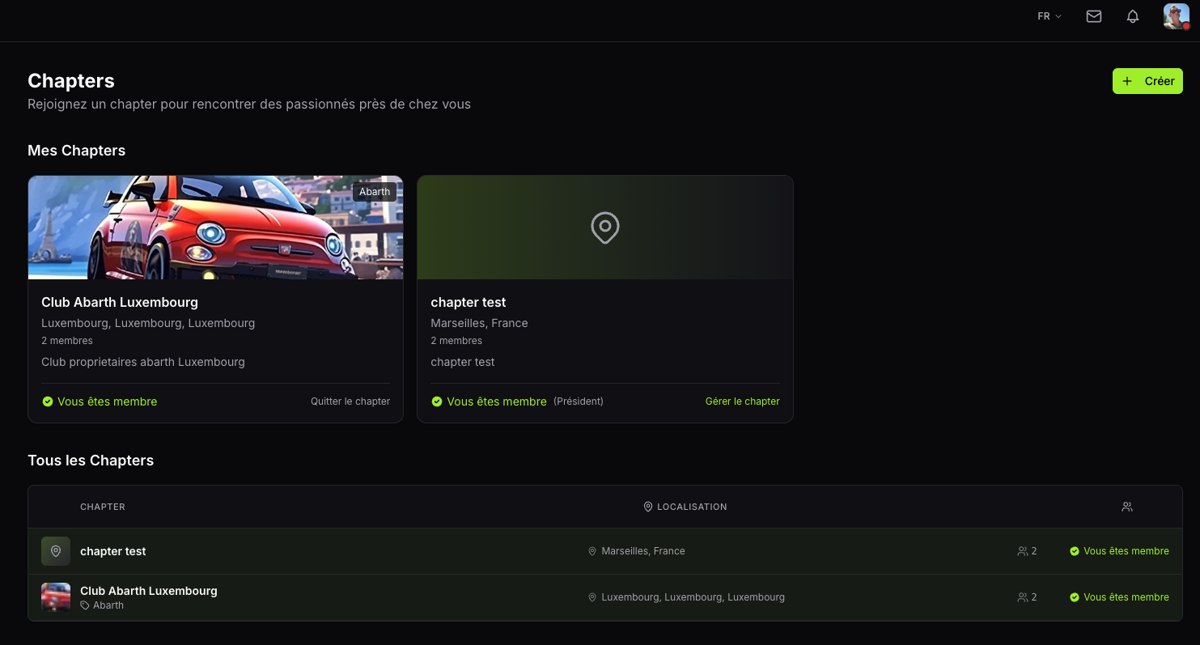
Task: Click the Abarth tag badge on card image
Action: point(375,192)
